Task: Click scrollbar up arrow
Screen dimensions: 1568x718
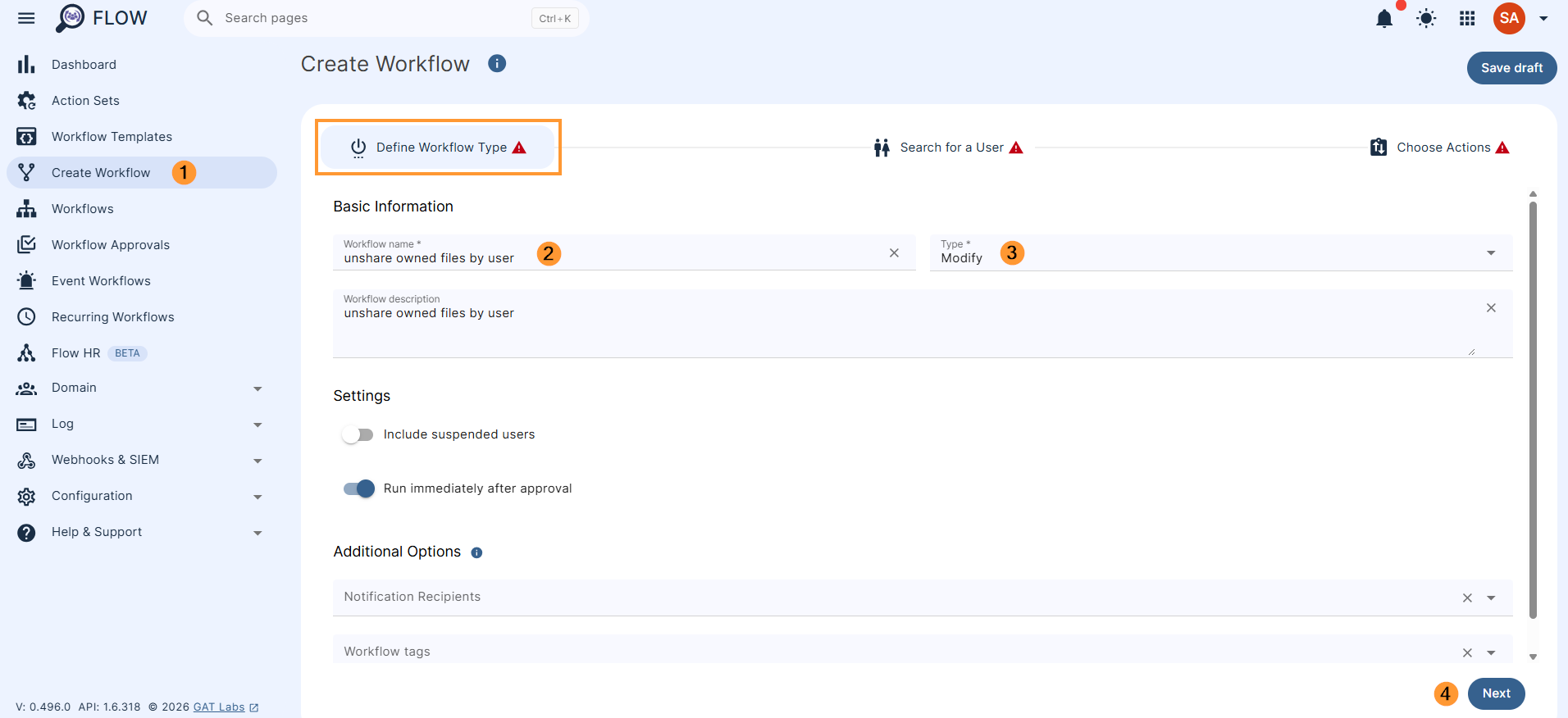Action: click(x=1533, y=194)
